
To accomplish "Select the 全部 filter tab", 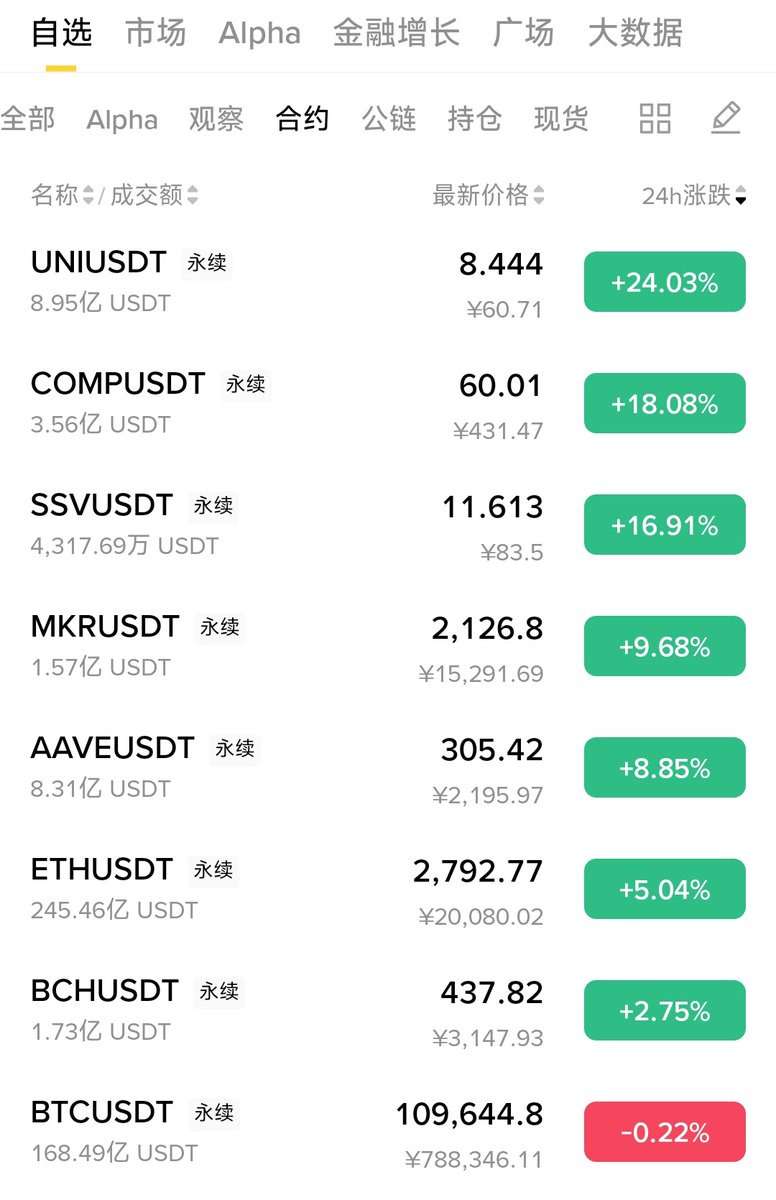I will 28,119.
